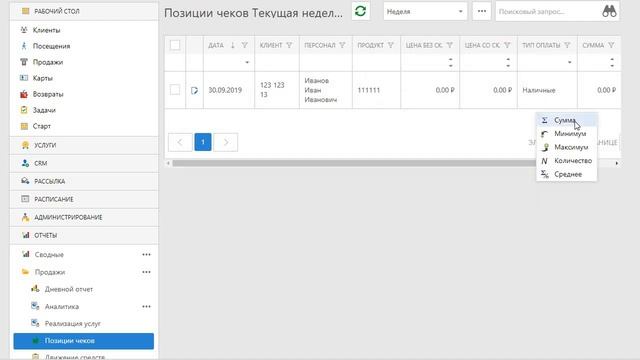The height and width of the screenshot is (360, 640).
Task: Open the filter icon on Персонал column
Action: [342, 45]
